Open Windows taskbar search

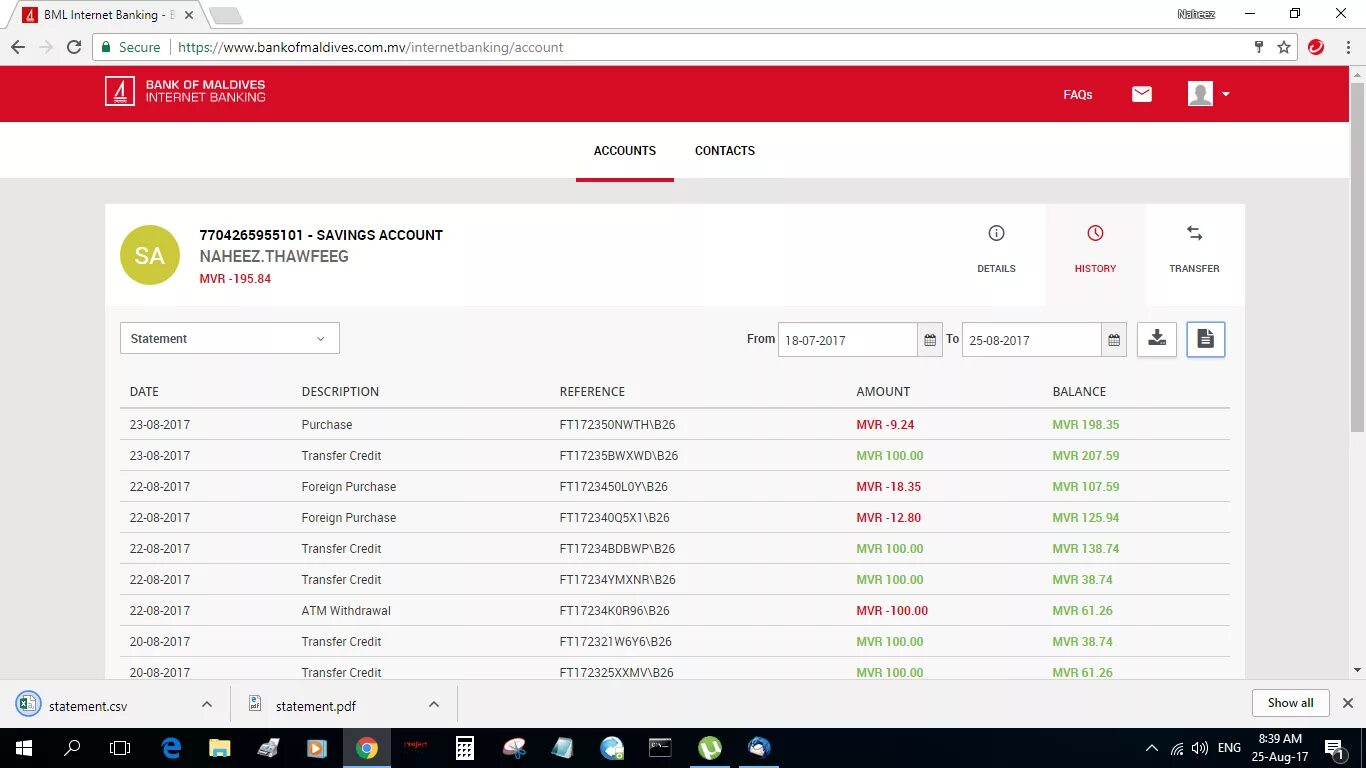(x=72, y=748)
